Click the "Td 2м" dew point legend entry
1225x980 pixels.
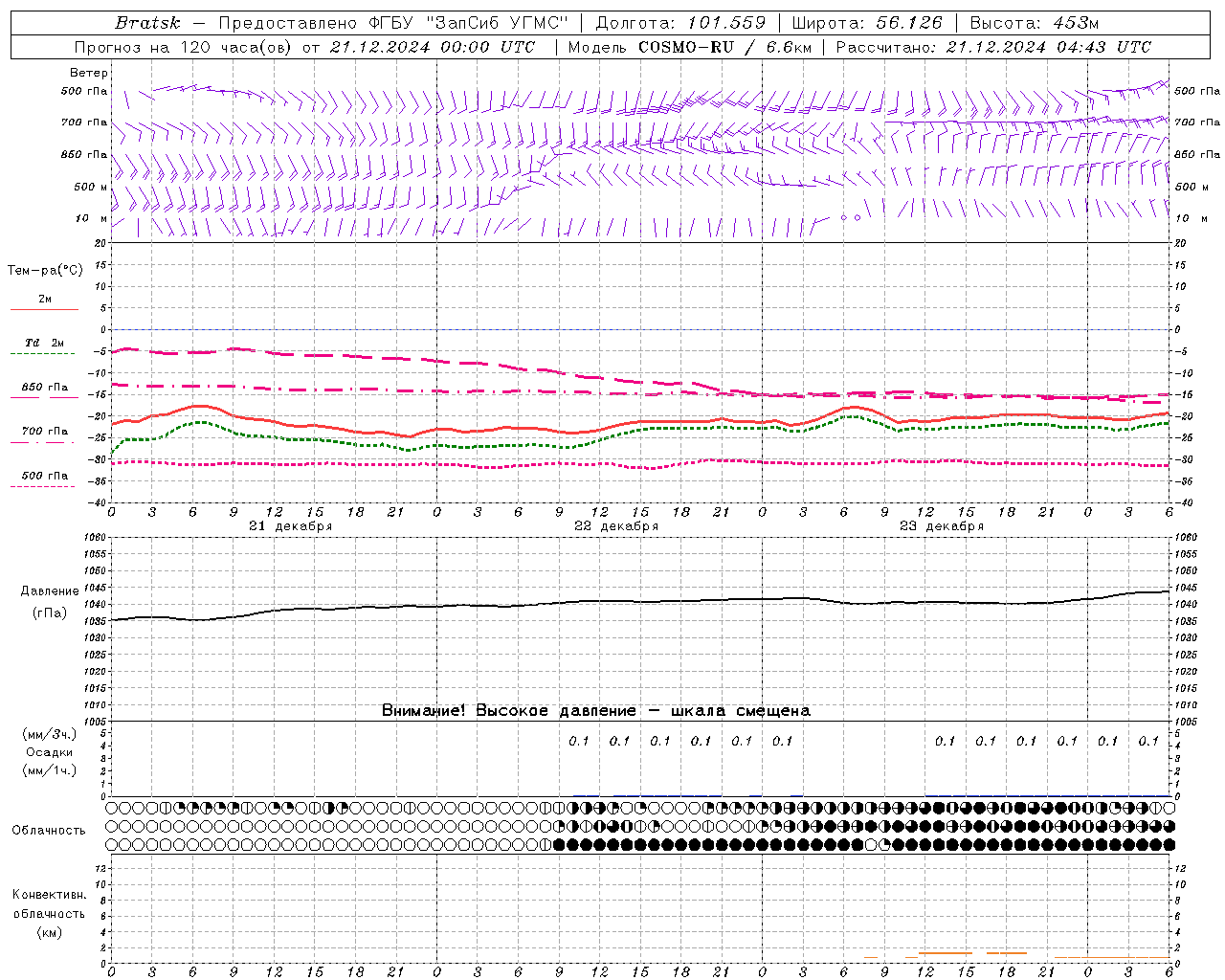click(44, 343)
